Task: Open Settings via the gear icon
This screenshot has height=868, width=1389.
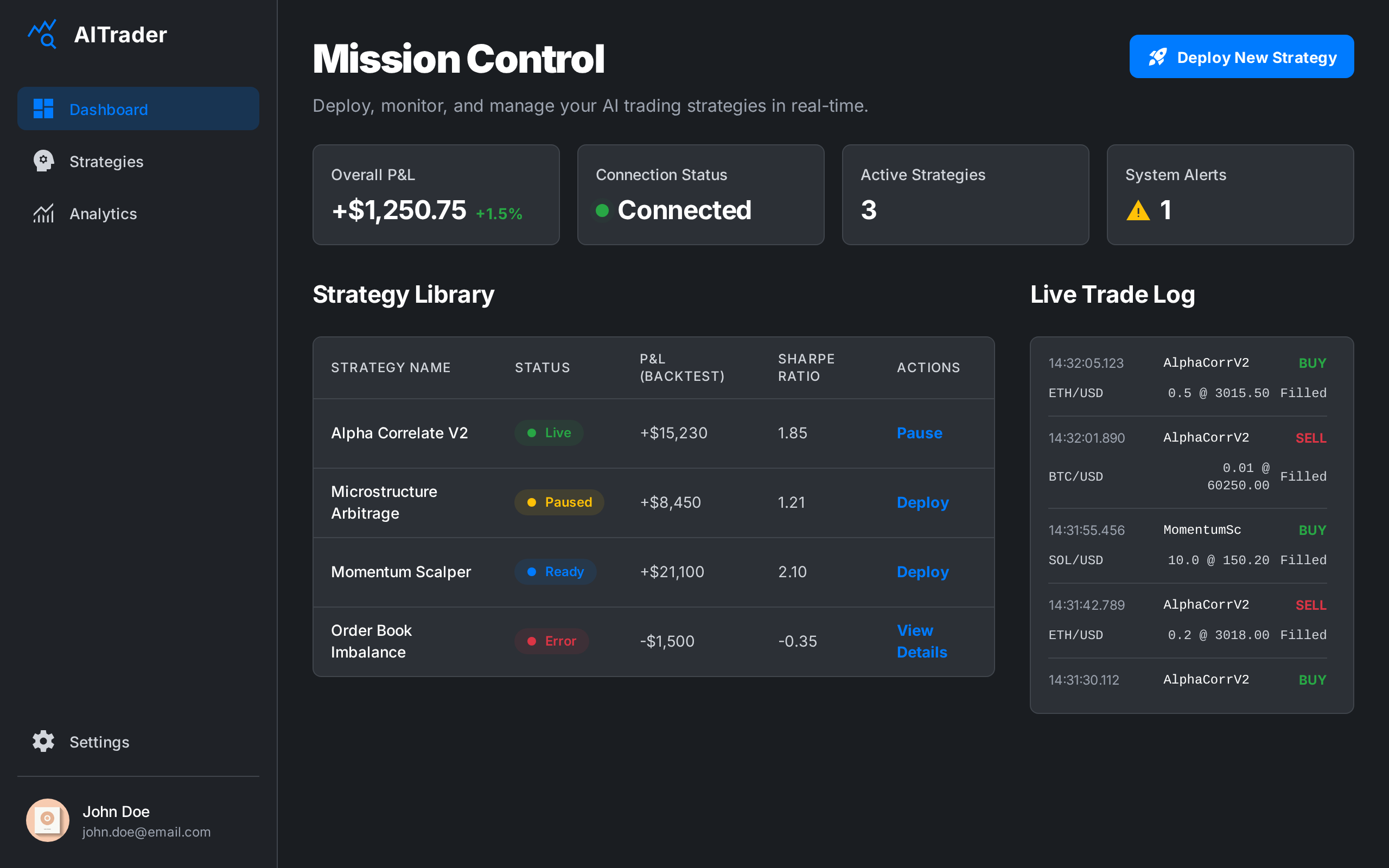Action: pyautogui.click(x=43, y=741)
